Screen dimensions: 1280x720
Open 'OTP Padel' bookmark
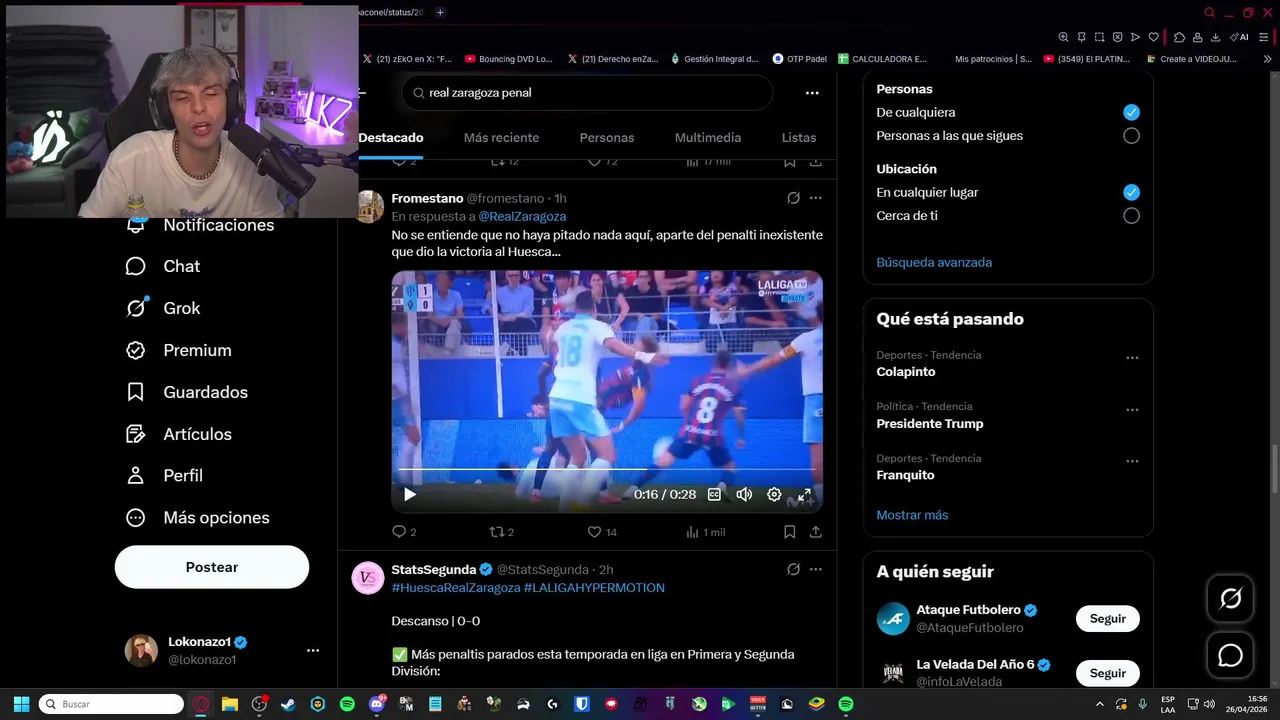click(799, 59)
